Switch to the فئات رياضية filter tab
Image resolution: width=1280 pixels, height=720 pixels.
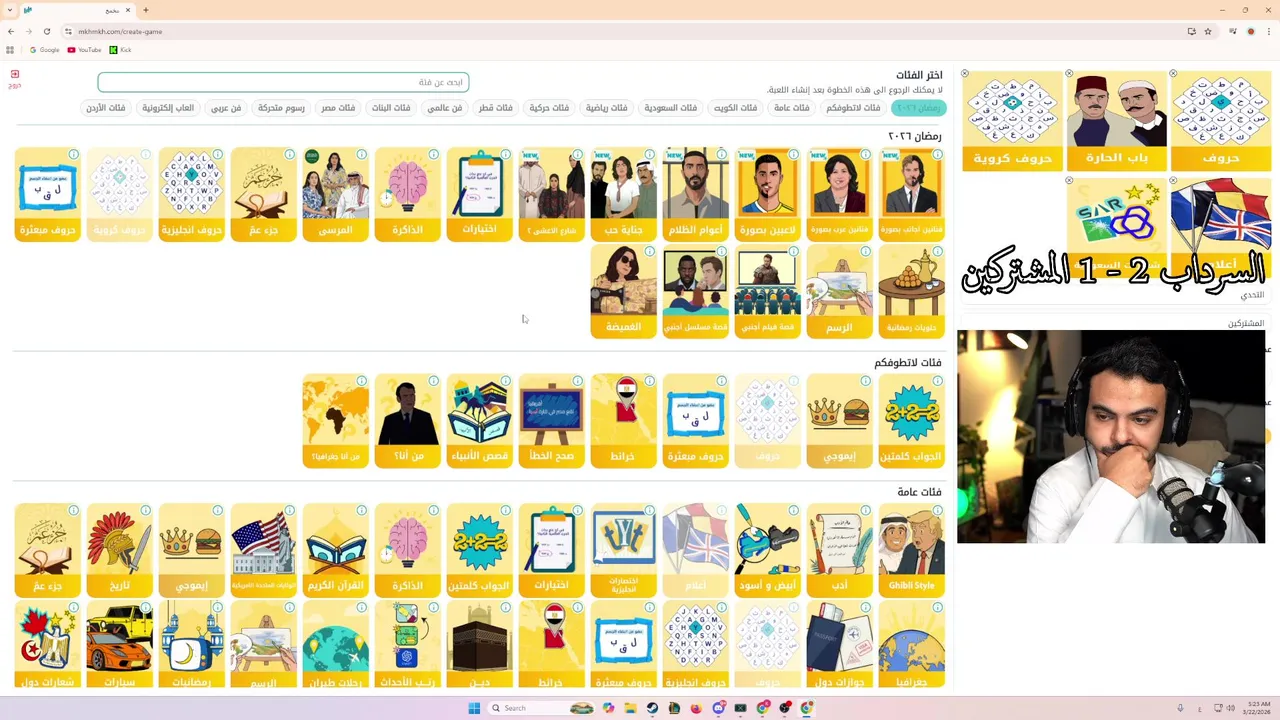(606, 108)
